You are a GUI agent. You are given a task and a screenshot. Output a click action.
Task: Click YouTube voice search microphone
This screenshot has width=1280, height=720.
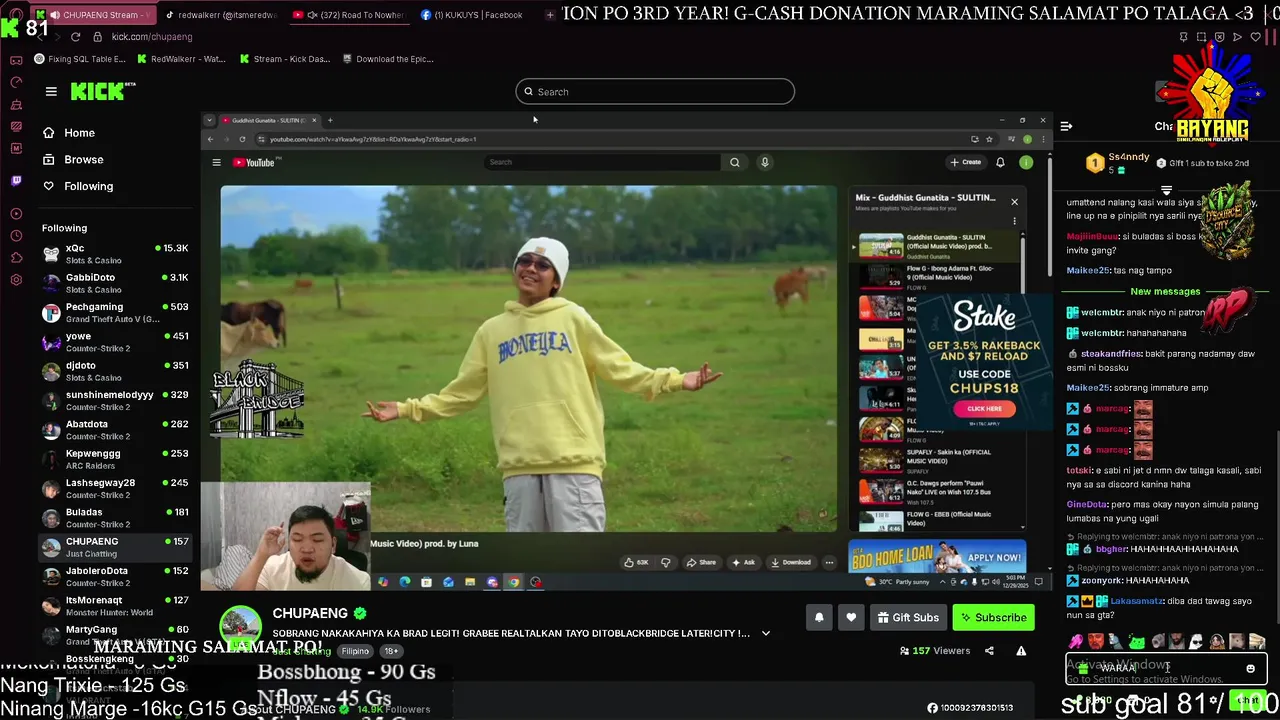click(765, 162)
